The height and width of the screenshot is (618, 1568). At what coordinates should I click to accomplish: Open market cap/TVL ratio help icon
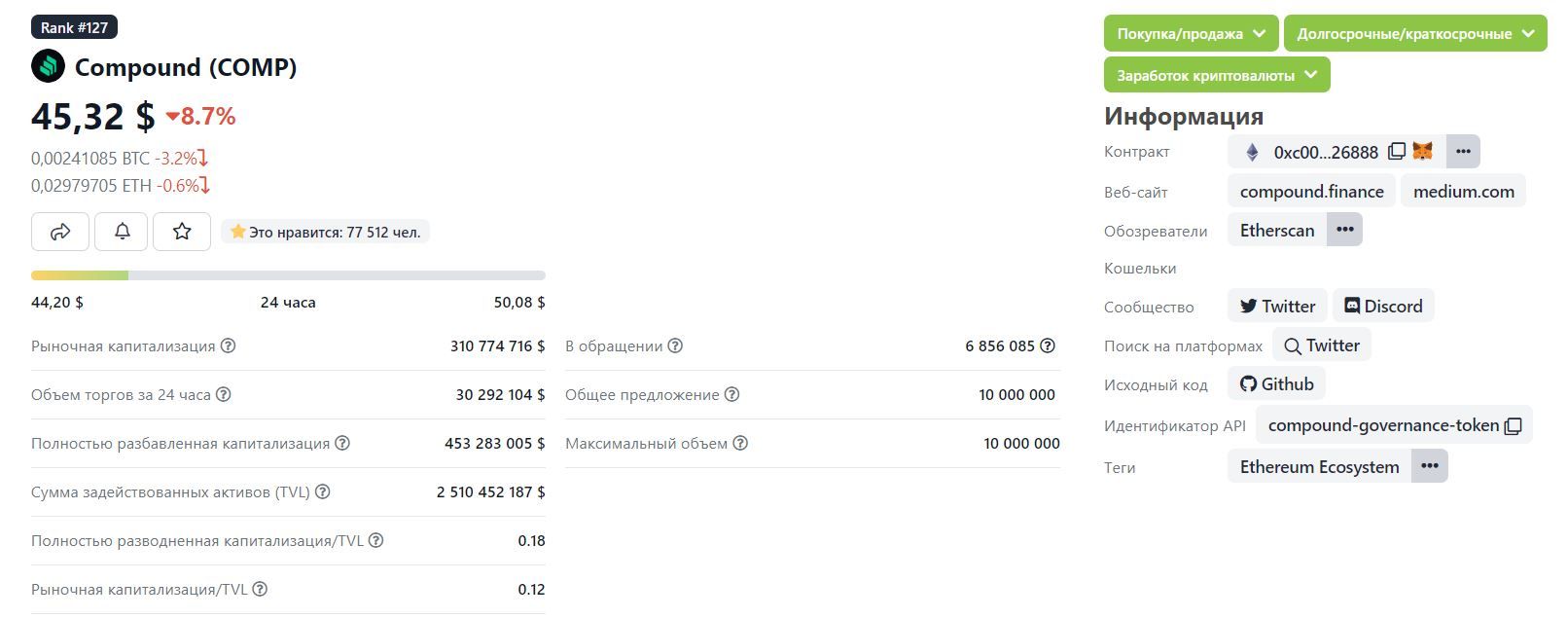point(260,589)
